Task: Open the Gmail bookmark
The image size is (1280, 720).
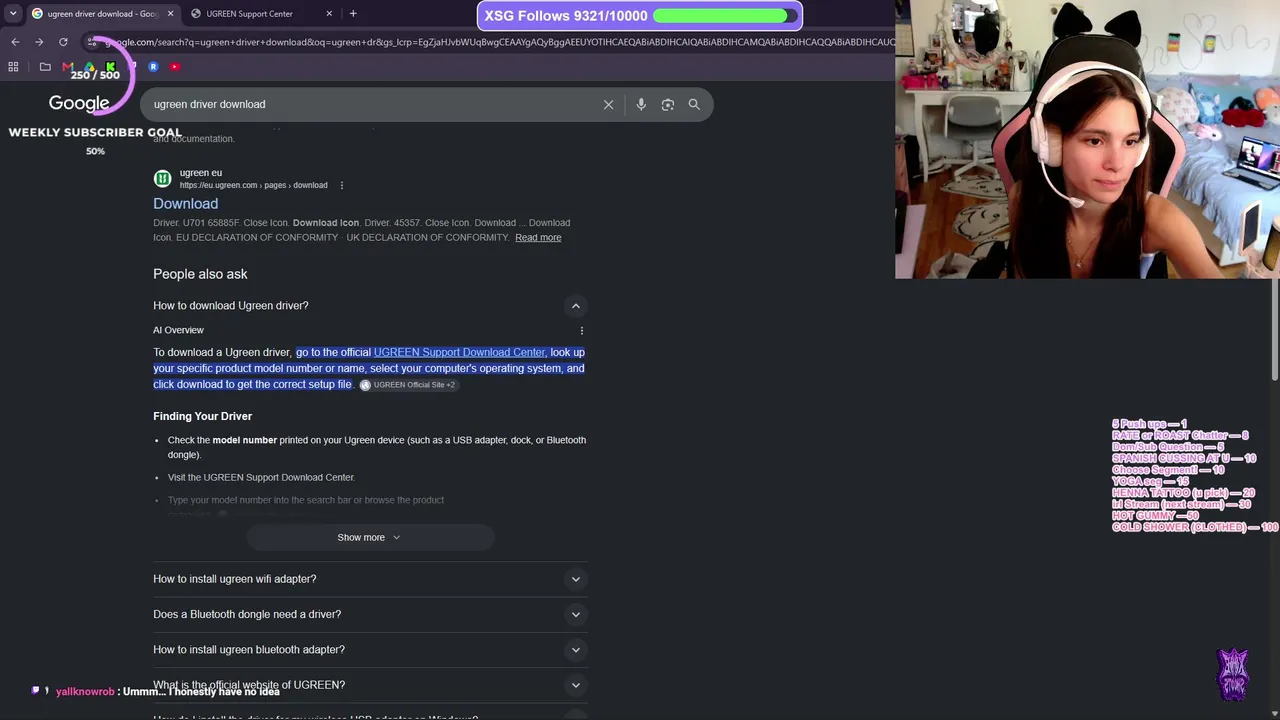Action: [x=68, y=67]
